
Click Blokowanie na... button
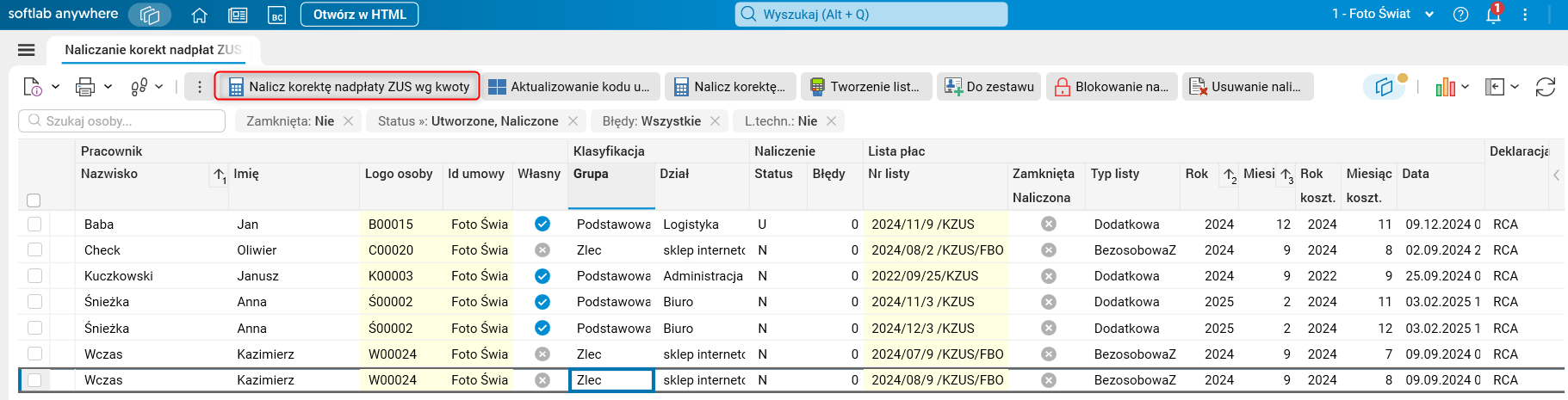click(x=1112, y=87)
